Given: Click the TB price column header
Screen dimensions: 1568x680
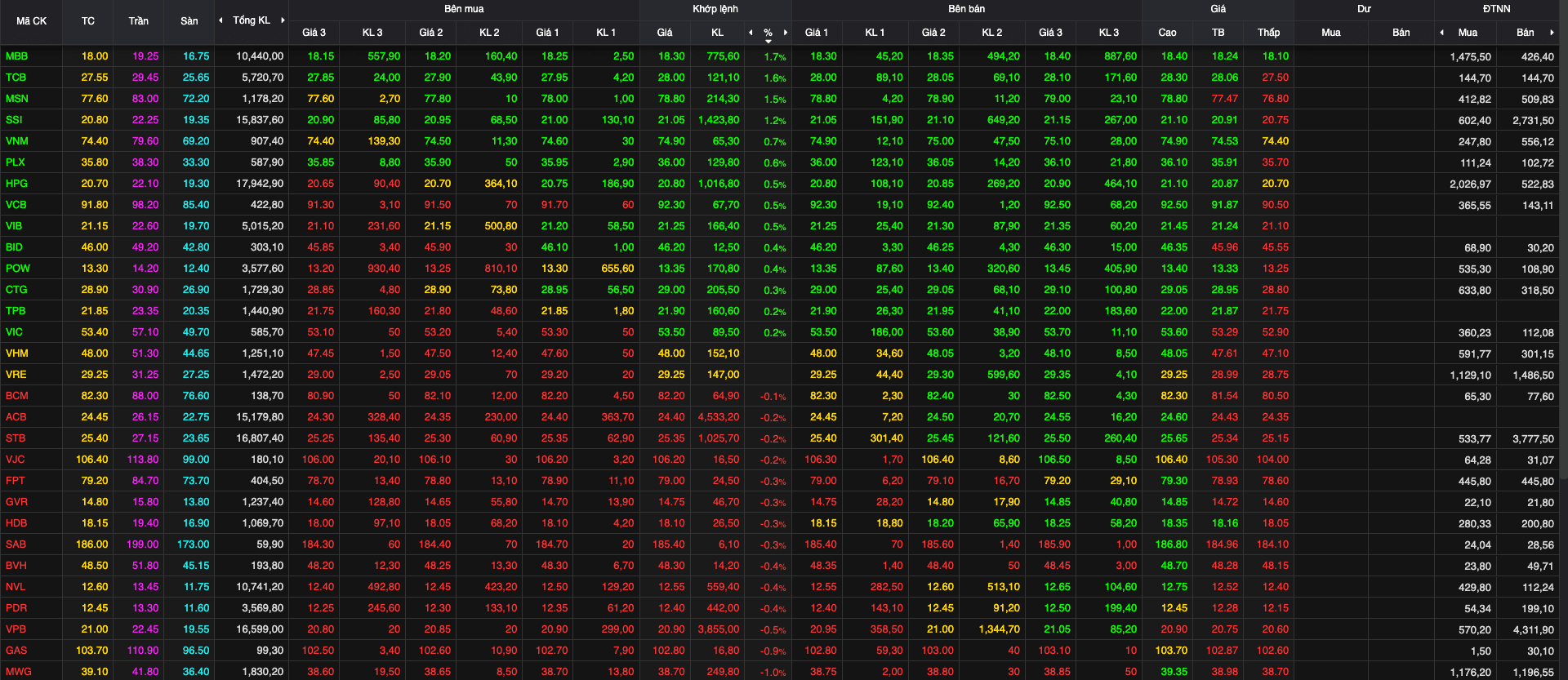Looking at the screenshot, I should point(1218,33).
